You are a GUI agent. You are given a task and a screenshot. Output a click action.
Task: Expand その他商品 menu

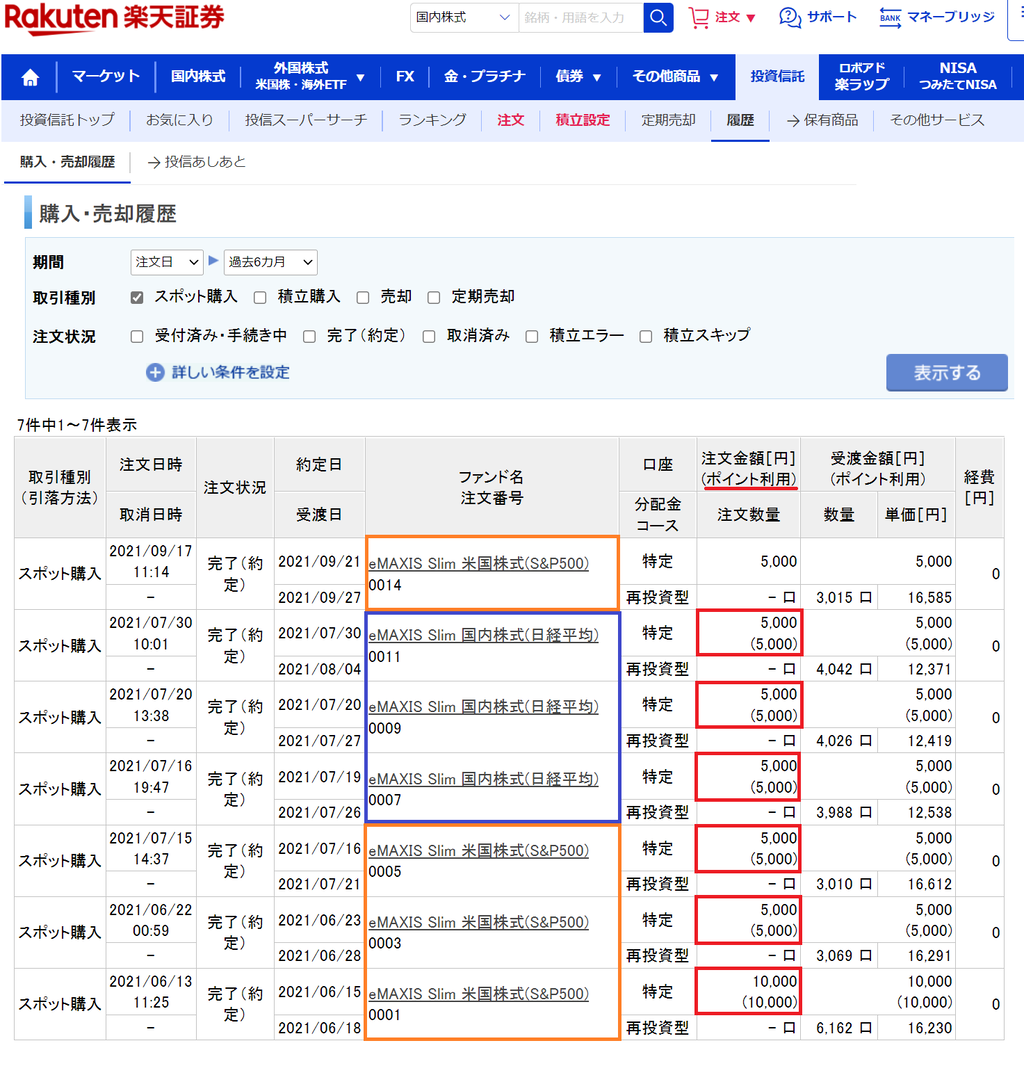tap(675, 77)
